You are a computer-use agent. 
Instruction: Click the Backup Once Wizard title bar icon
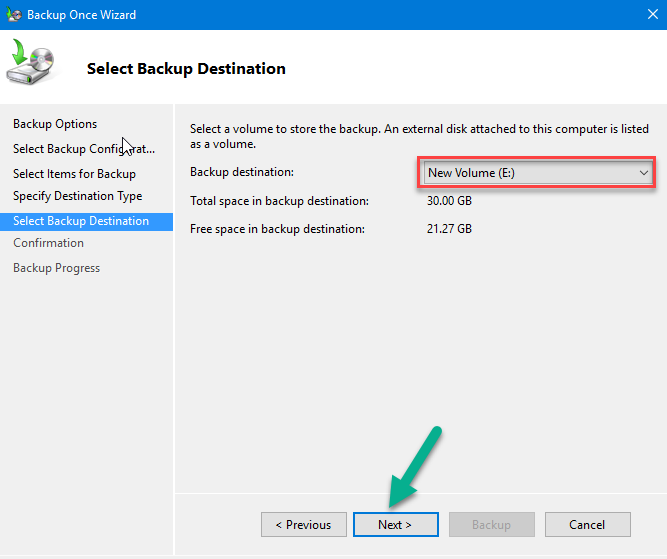pyautogui.click(x=14, y=15)
